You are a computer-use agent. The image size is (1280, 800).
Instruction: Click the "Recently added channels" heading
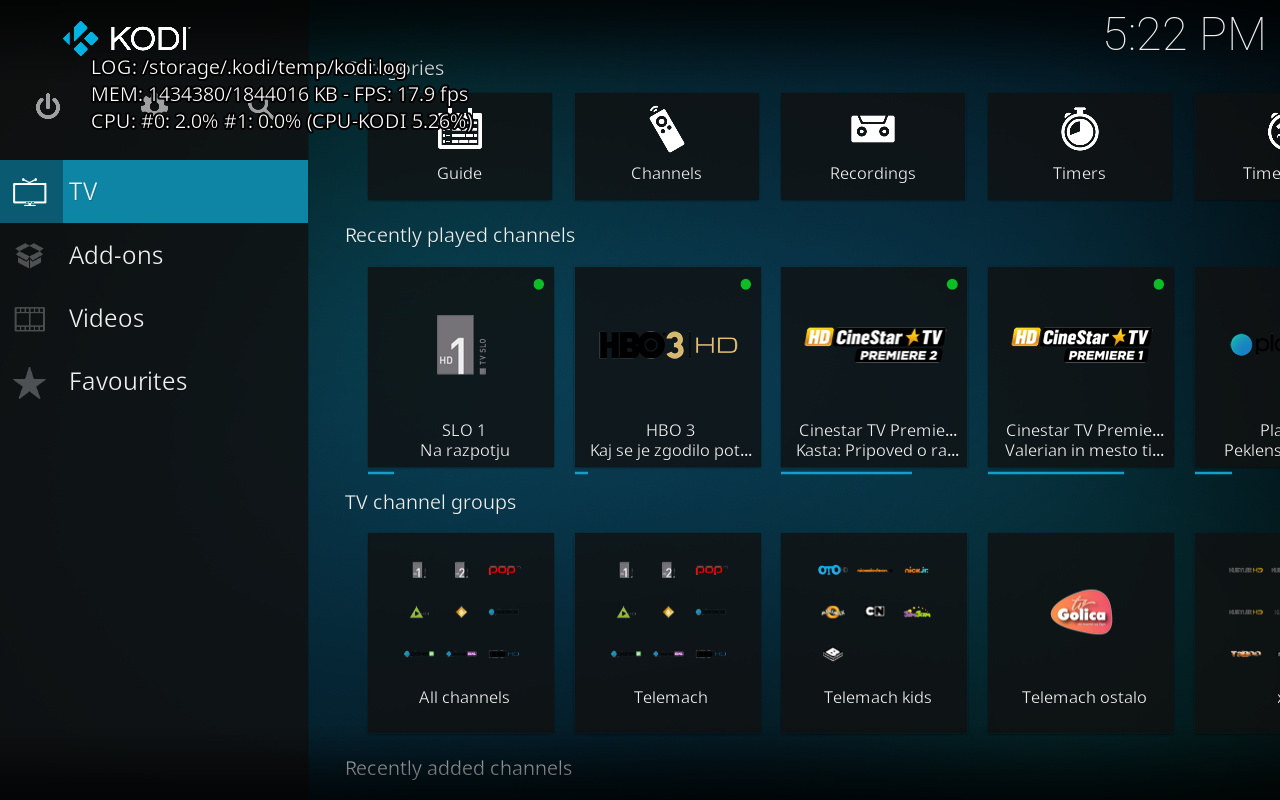pos(458,768)
